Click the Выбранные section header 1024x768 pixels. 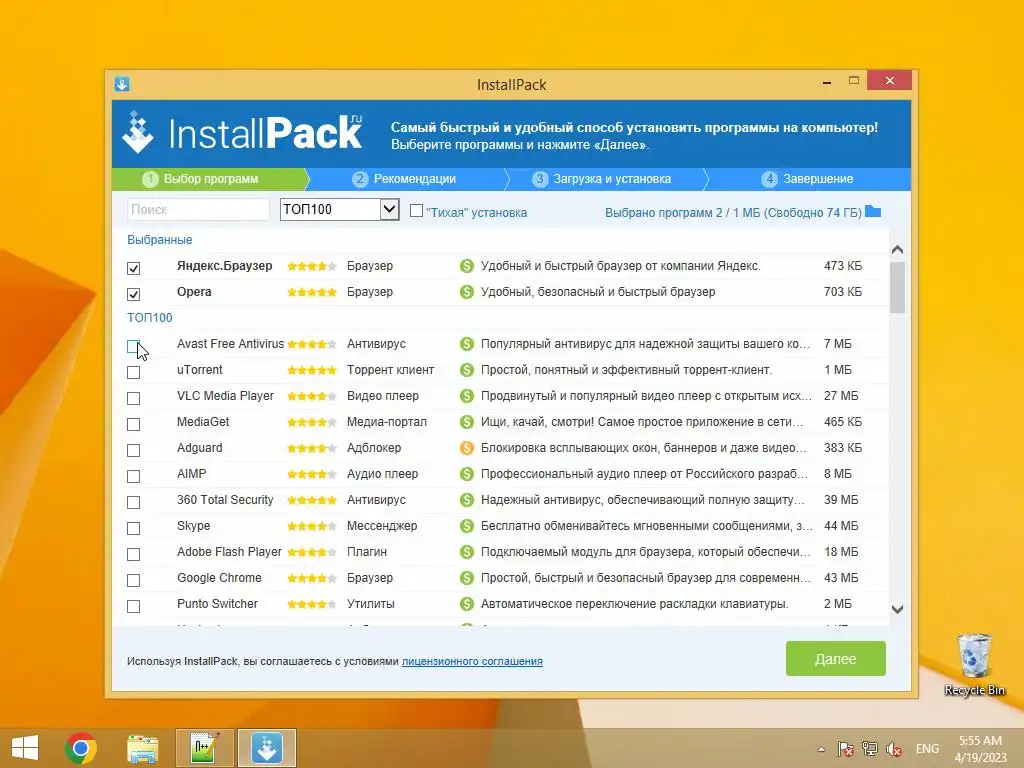tap(159, 240)
